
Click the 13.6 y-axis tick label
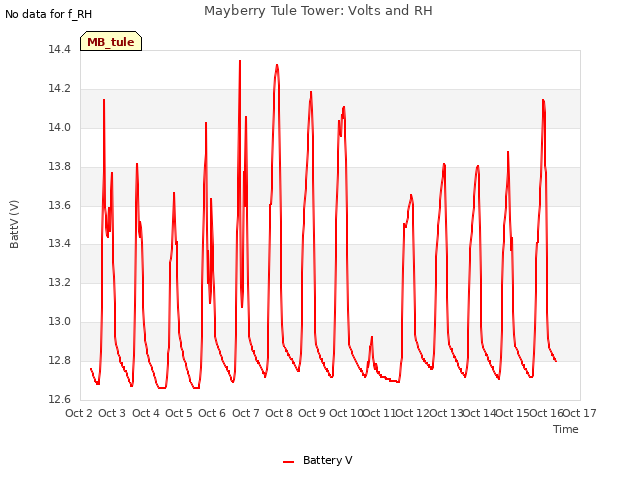click(x=60, y=205)
